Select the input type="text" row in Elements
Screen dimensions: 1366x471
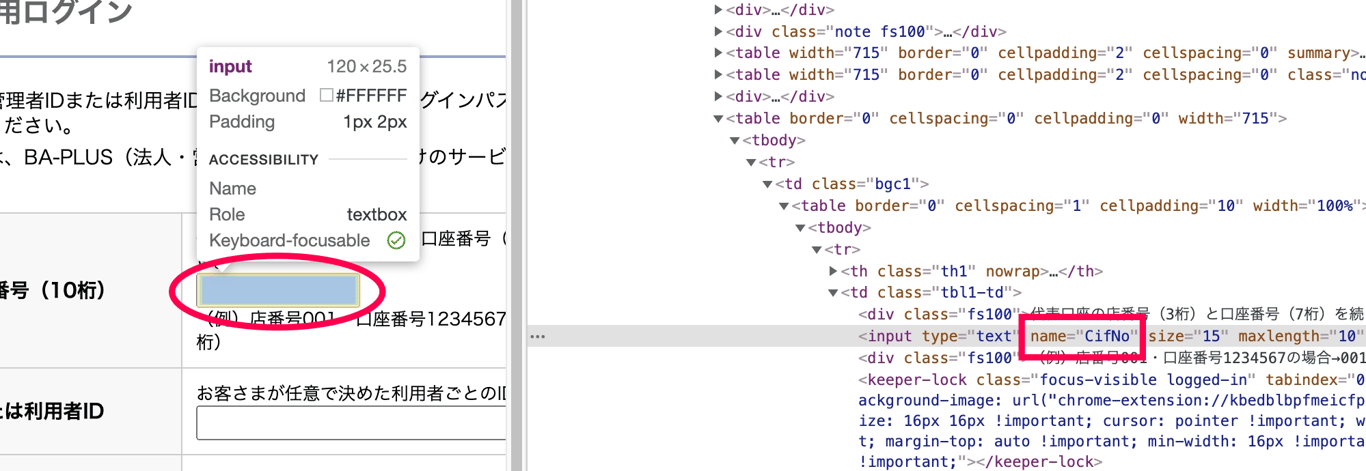(x=946, y=336)
